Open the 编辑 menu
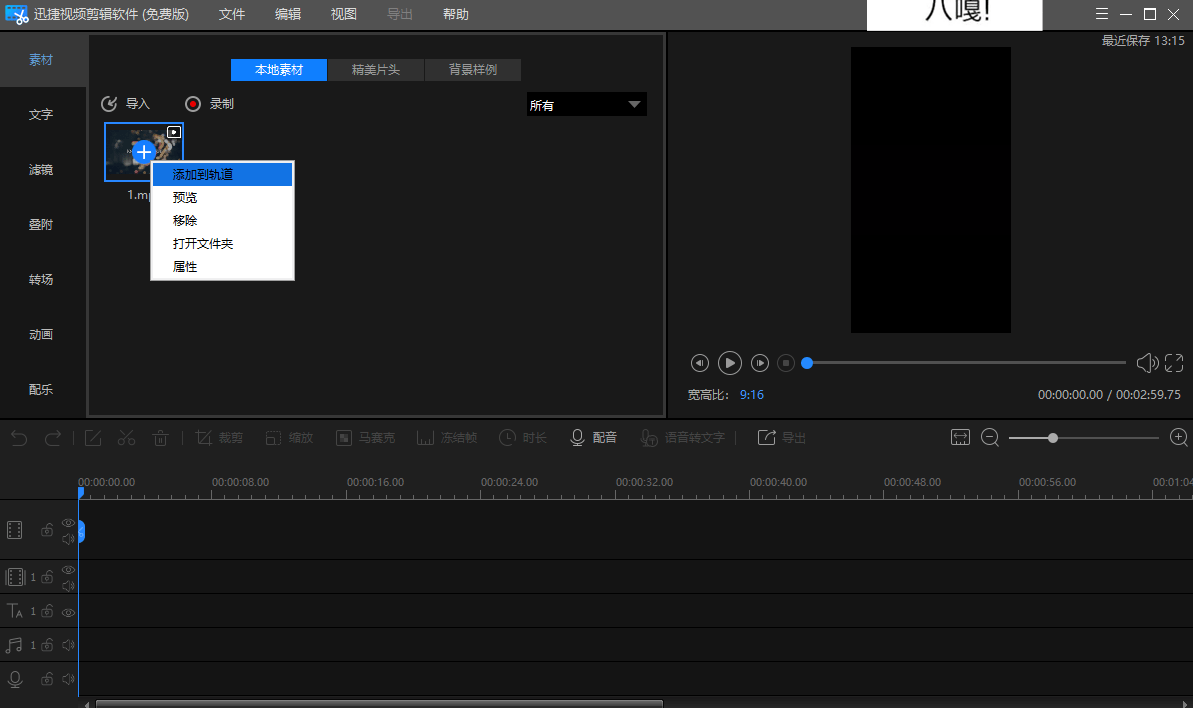 [288, 14]
